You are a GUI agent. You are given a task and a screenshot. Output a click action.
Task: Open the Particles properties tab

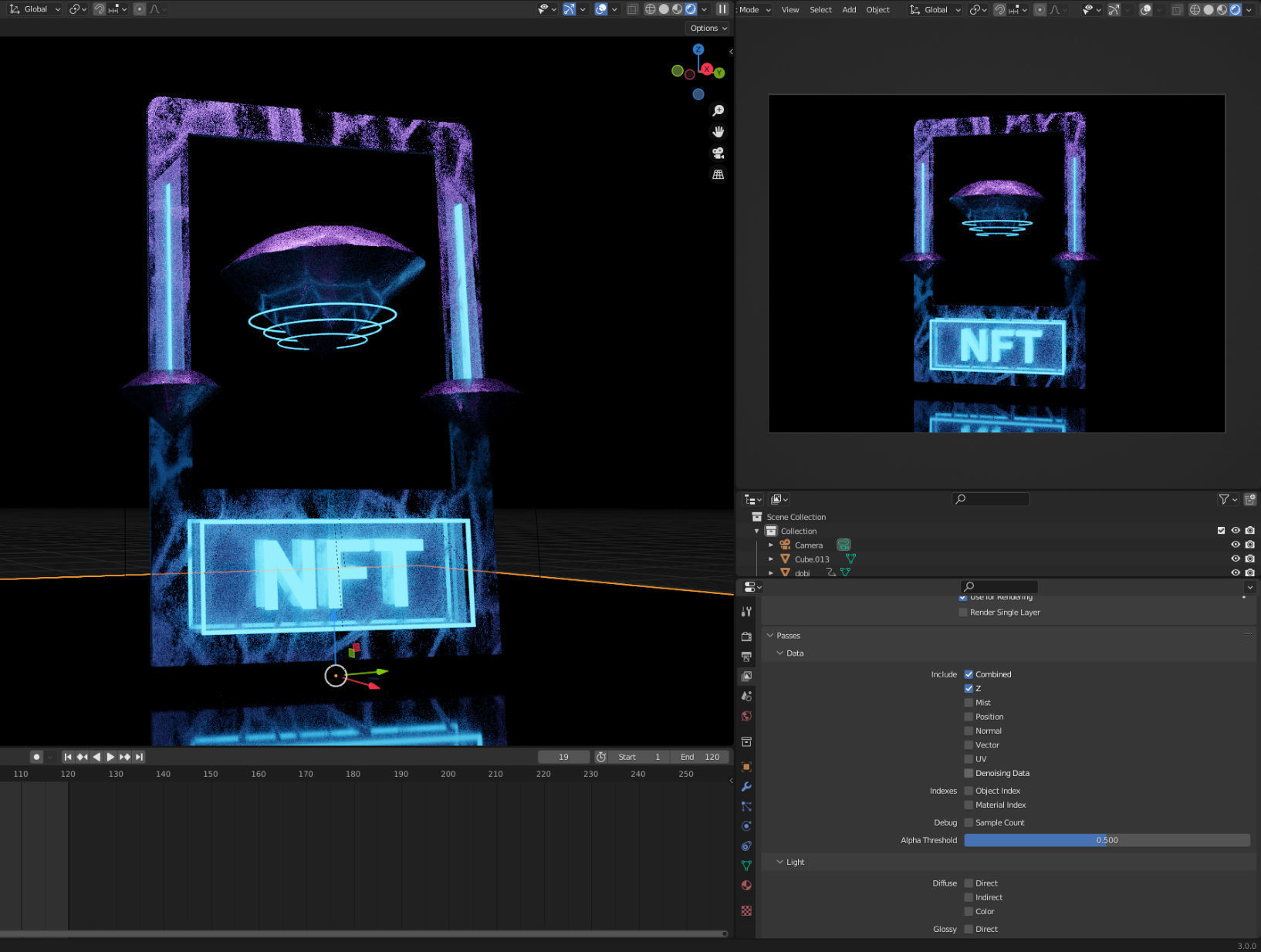coord(746,806)
